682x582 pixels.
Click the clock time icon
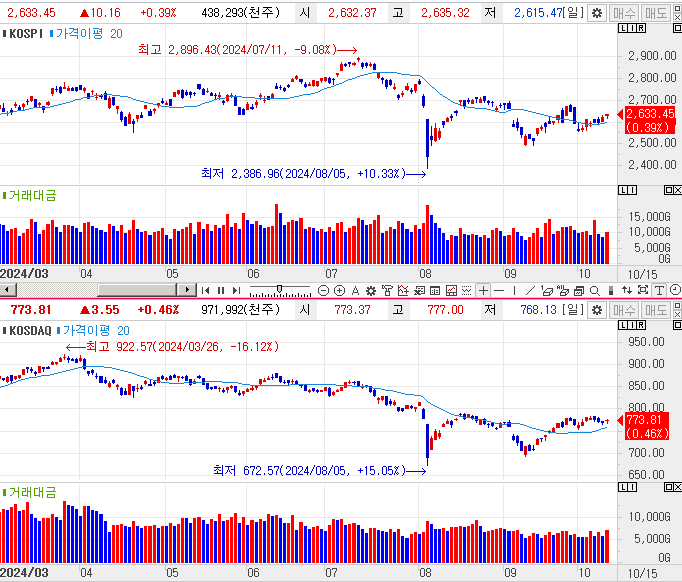coord(675,290)
